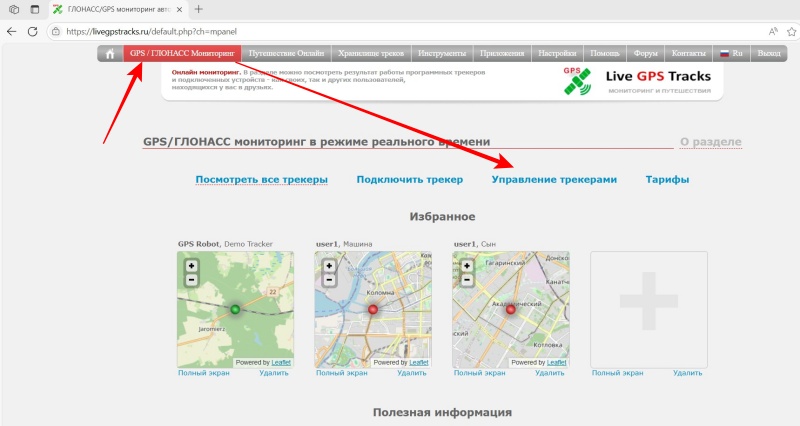This screenshot has width=800, height=426.
Task: Click the Управление трекерами link
Action: [554, 180]
